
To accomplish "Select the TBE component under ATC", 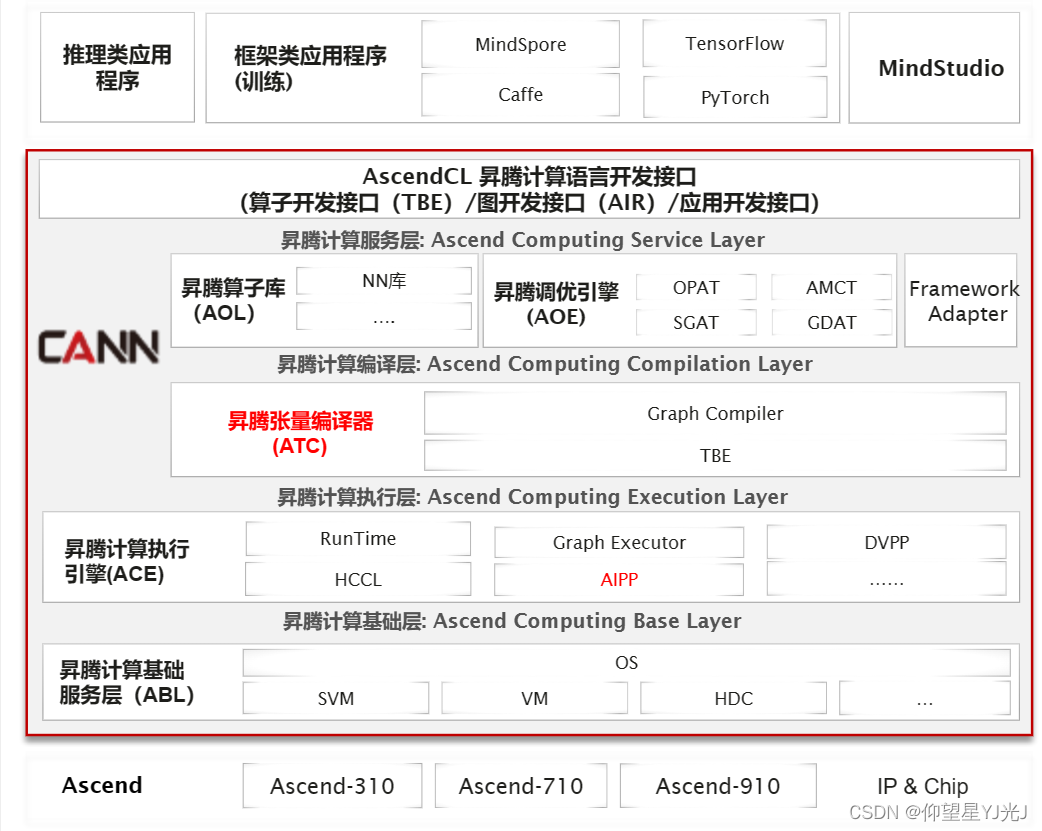I will [715, 455].
